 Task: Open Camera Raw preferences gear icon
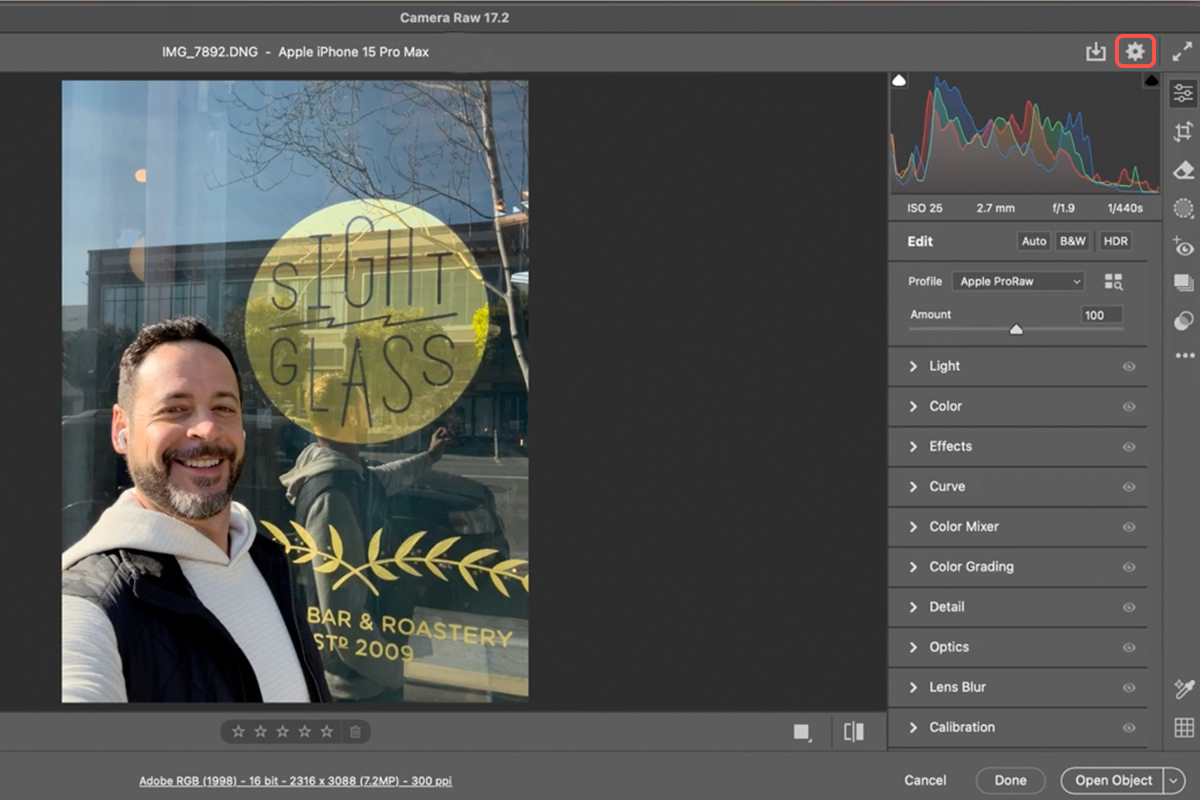(1135, 52)
